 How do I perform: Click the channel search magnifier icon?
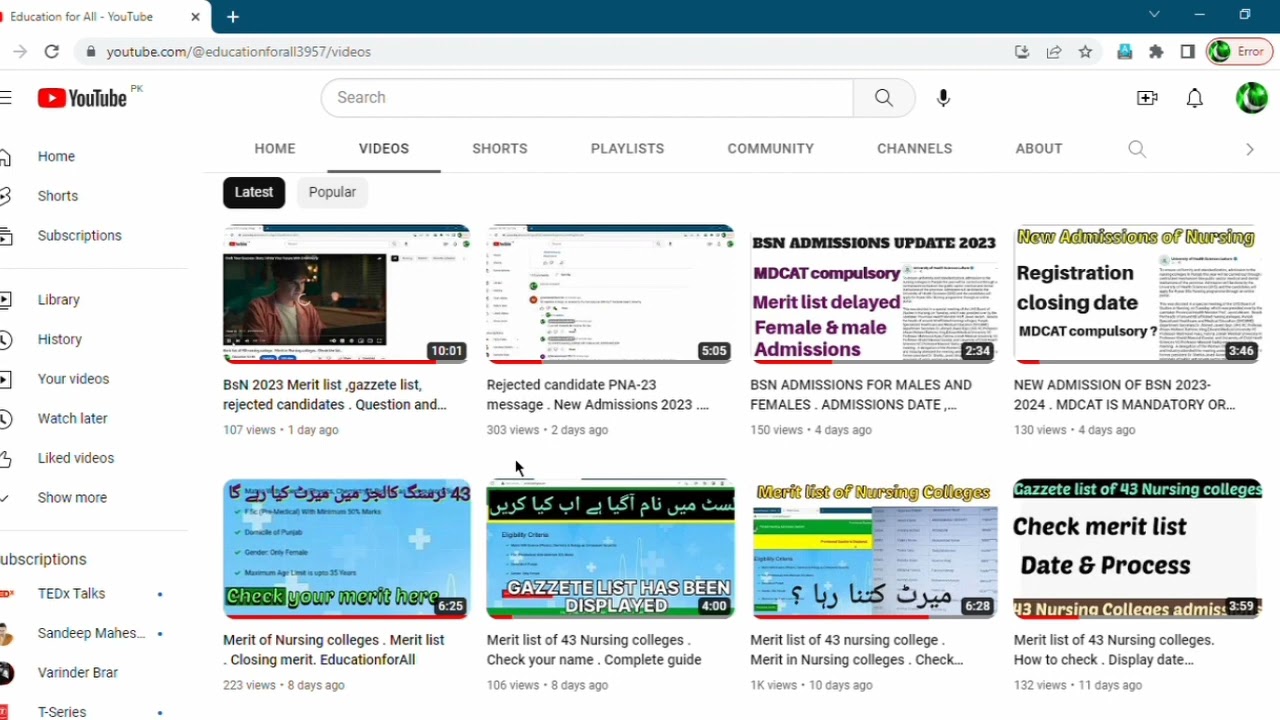pos(1137,149)
